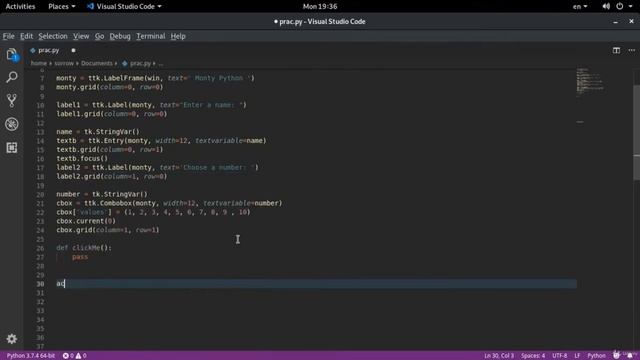Click the cbox values tuple line

click(x=153, y=212)
